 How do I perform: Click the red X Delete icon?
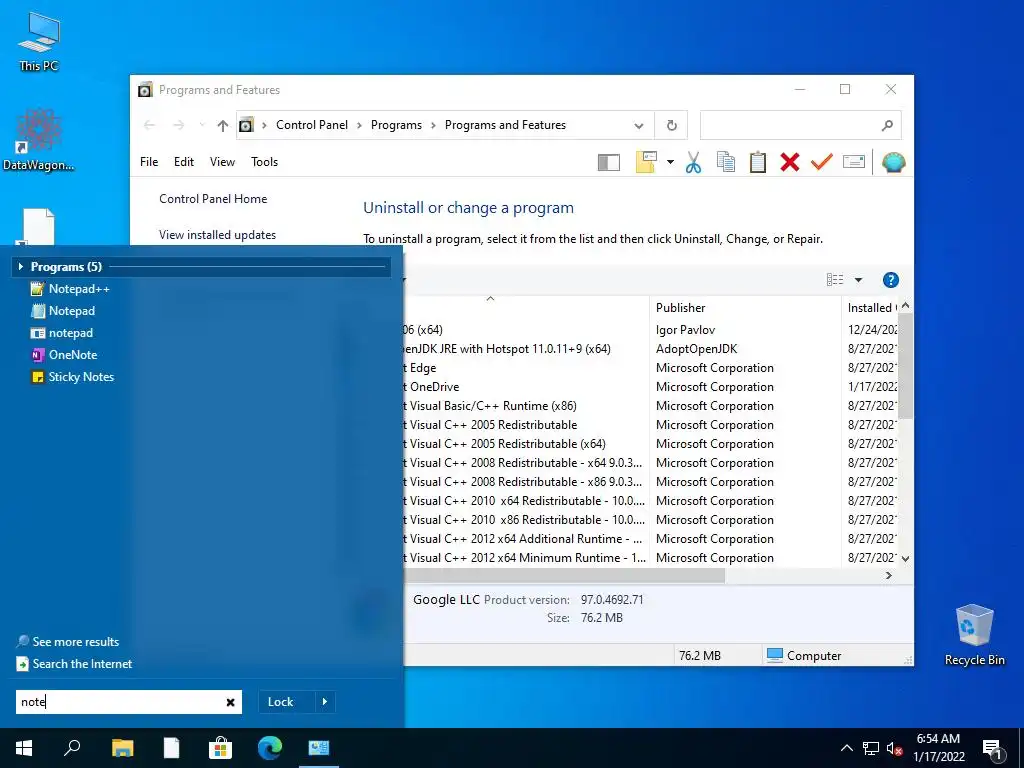(790, 162)
